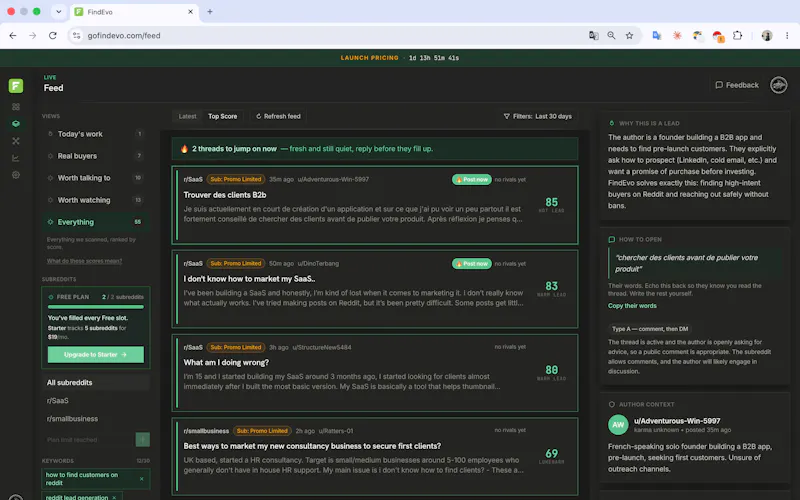This screenshot has width=800, height=500.
Task: Open the browser zoom magnifier icon
Action: [611, 36]
